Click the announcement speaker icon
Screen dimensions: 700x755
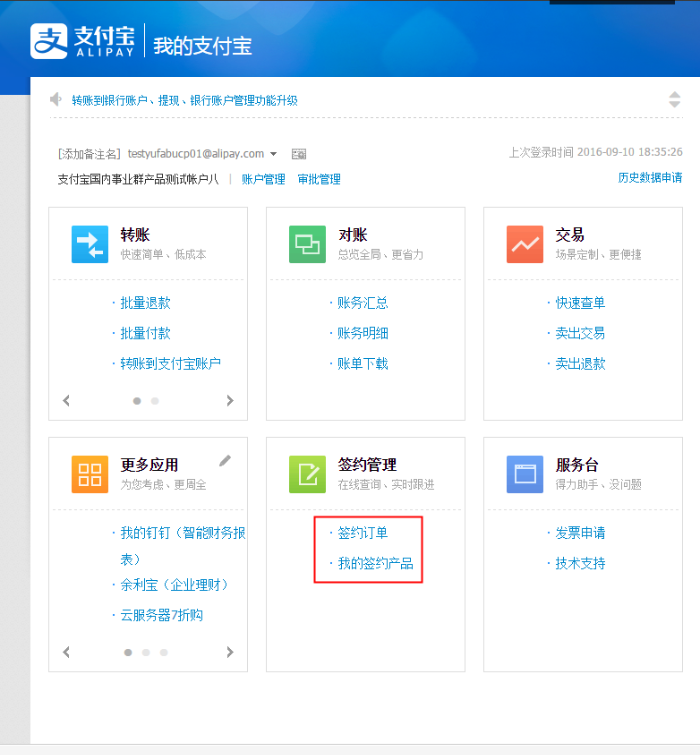click(55, 99)
